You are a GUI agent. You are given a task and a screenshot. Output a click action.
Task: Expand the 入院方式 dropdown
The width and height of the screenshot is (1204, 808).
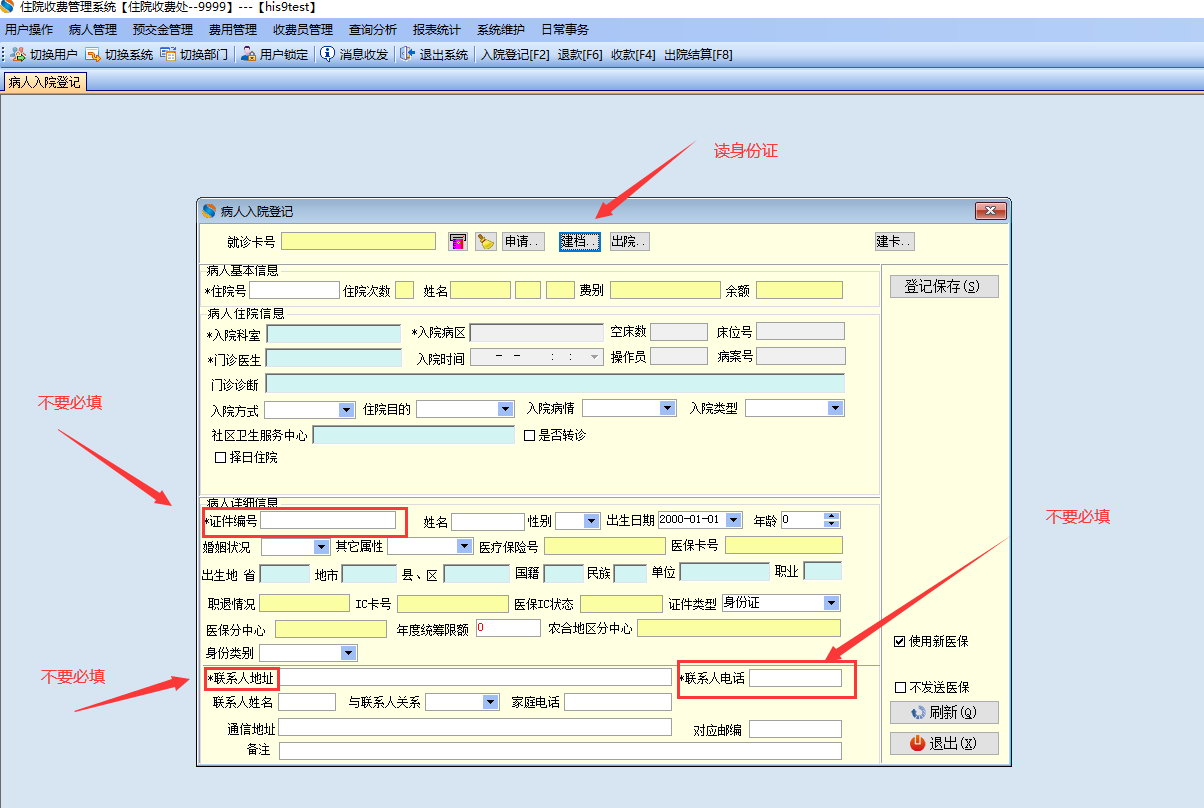(346, 409)
